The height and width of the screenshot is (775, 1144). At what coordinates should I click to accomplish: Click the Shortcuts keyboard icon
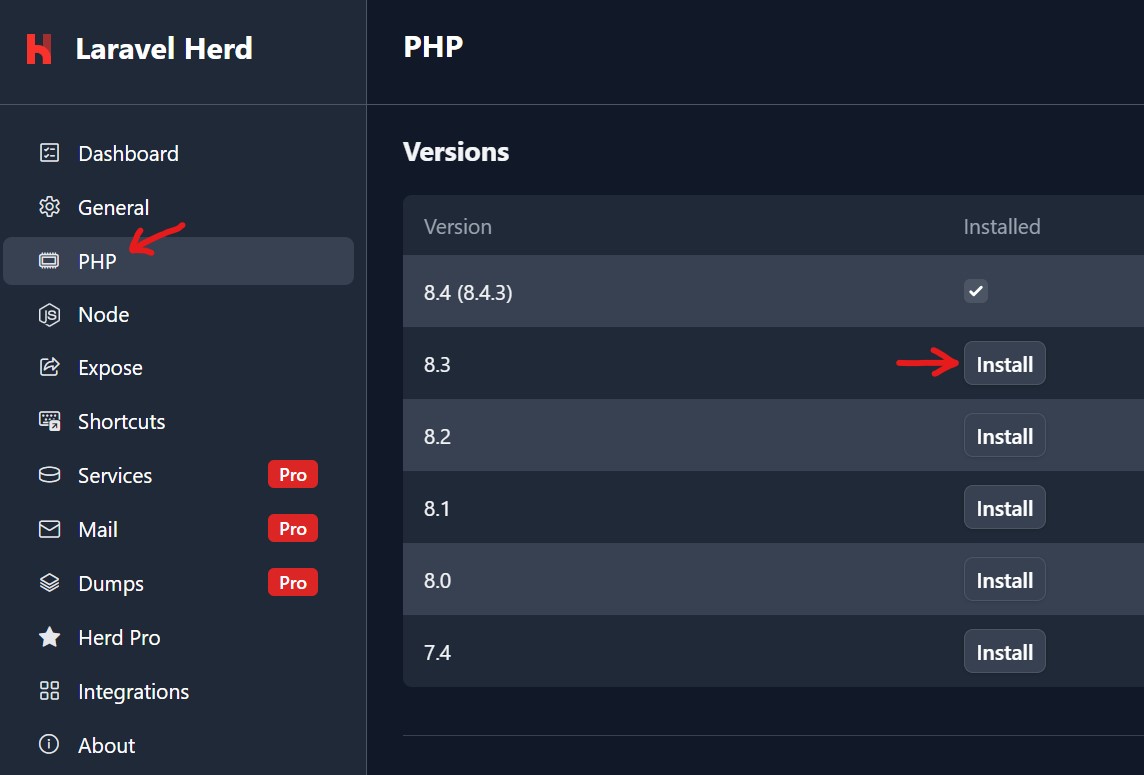pyautogui.click(x=48, y=421)
